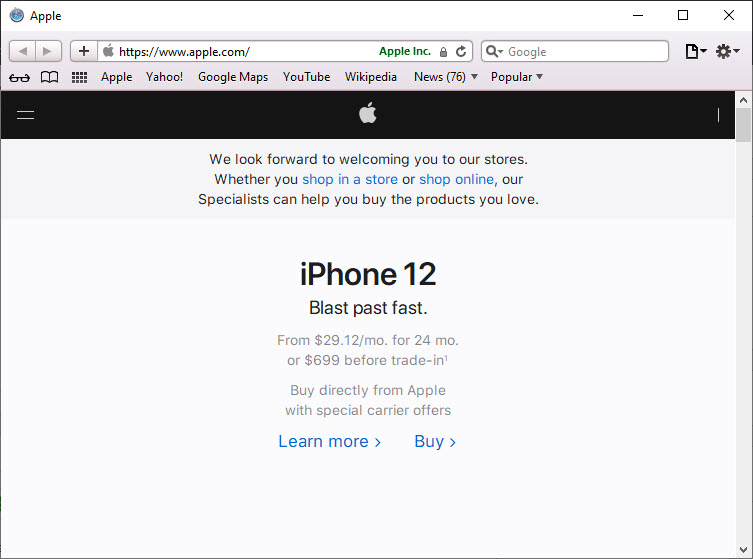Image resolution: width=753 pixels, height=559 pixels.
Task: Open the Page menu dropdown
Action: pyautogui.click(x=695, y=51)
